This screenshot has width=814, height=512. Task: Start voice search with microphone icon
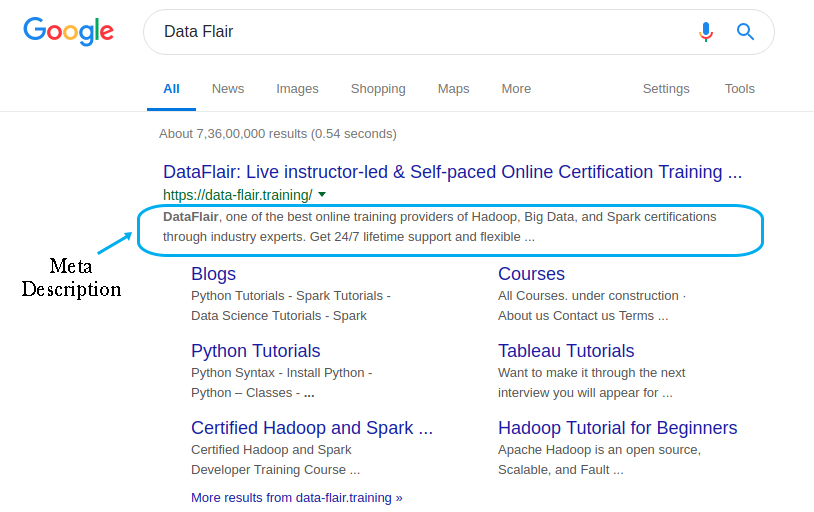click(x=706, y=32)
